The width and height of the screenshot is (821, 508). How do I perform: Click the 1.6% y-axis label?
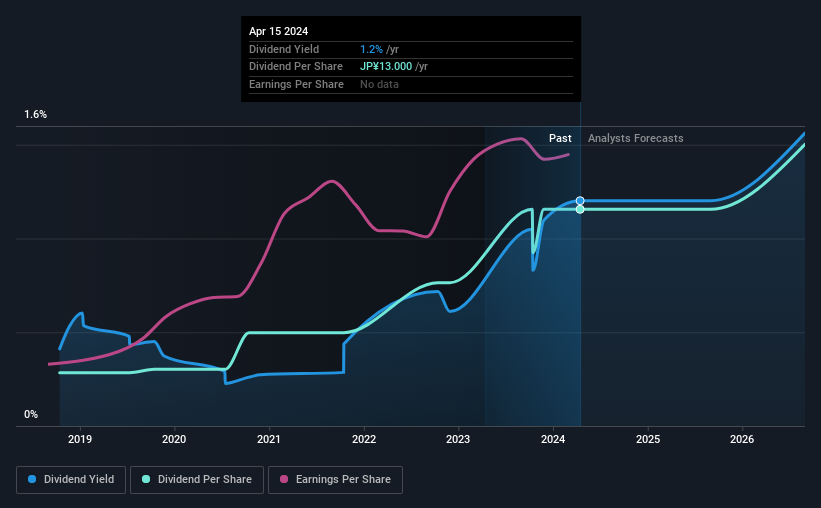pos(36,115)
